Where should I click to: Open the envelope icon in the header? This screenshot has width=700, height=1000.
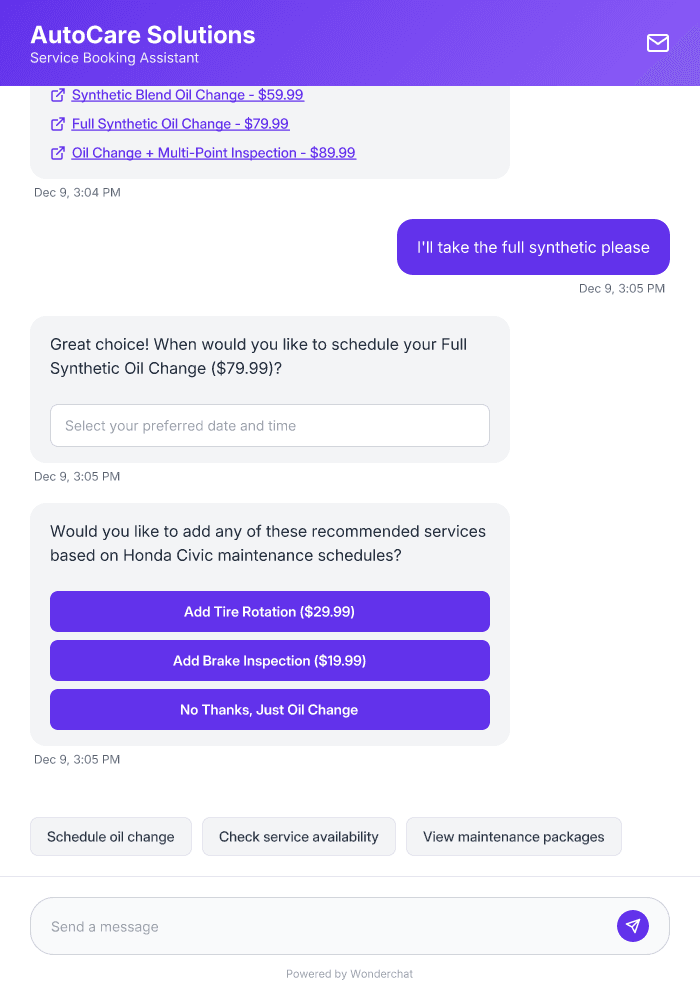(658, 43)
